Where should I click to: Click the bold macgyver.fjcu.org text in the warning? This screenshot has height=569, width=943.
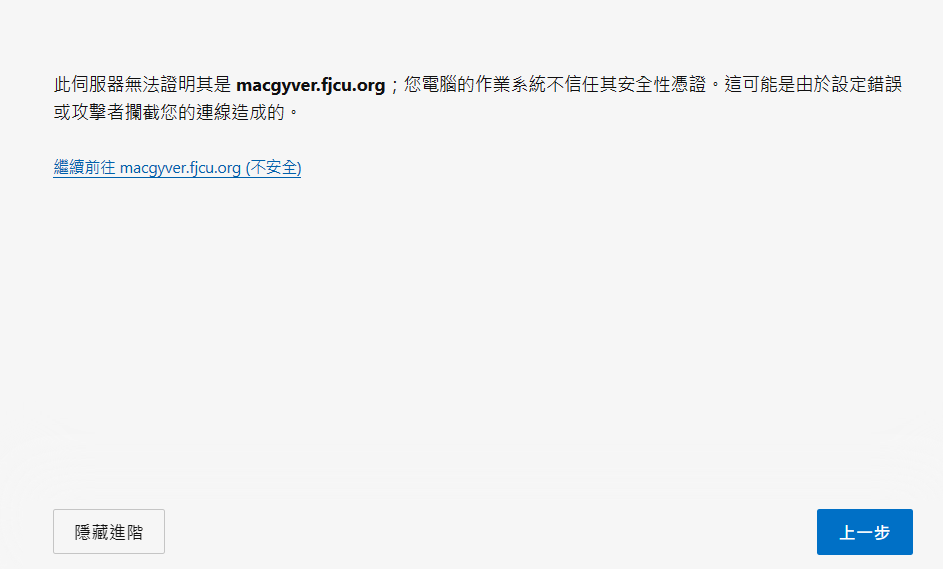coord(310,85)
